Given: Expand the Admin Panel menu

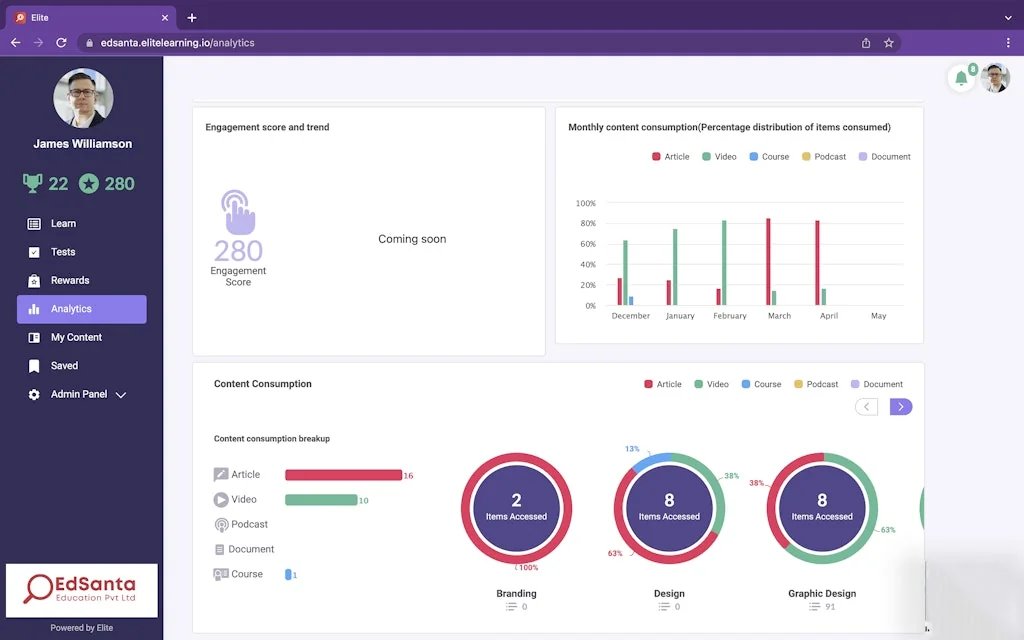Looking at the screenshot, I should 121,395.
